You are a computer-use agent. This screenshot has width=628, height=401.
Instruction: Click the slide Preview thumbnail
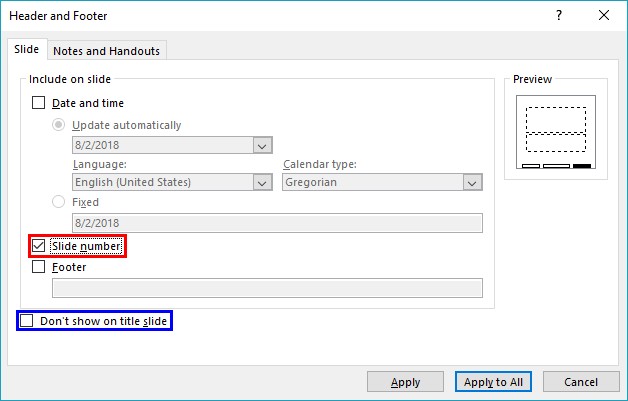pos(556,132)
